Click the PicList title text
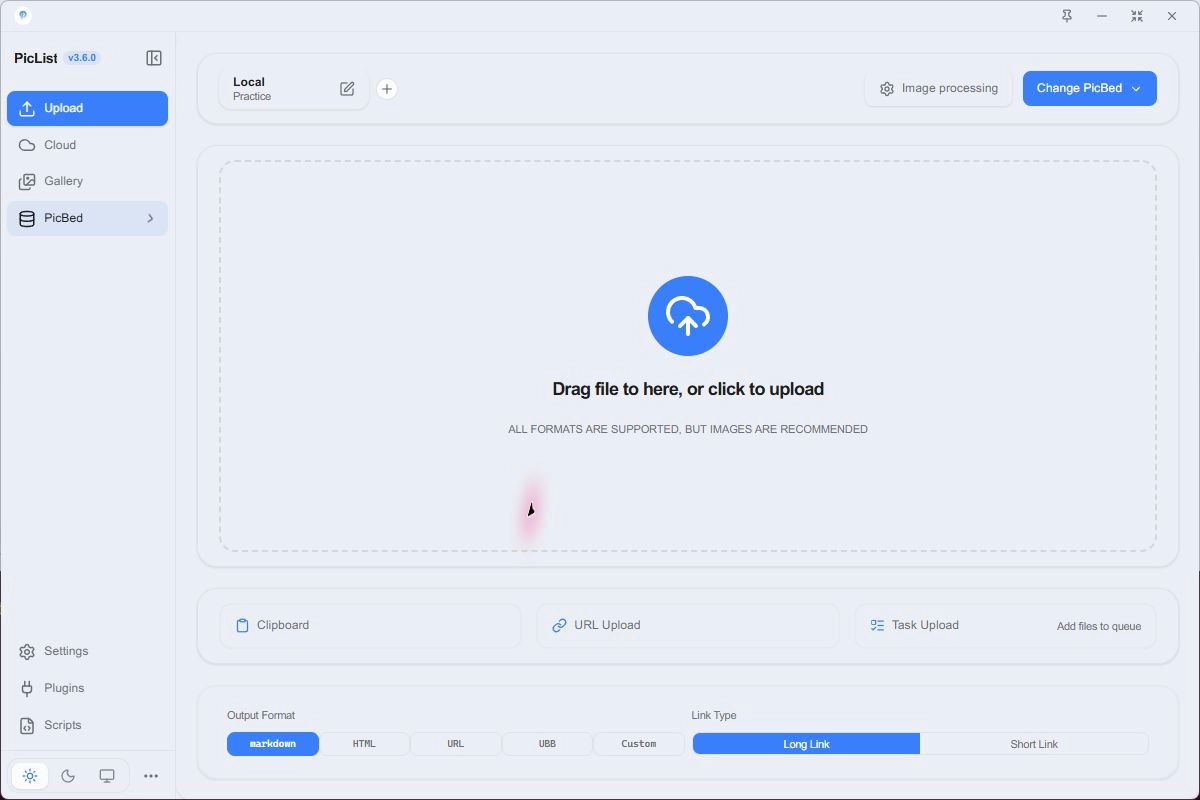This screenshot has width=1200, height=800. pos(36,58)
